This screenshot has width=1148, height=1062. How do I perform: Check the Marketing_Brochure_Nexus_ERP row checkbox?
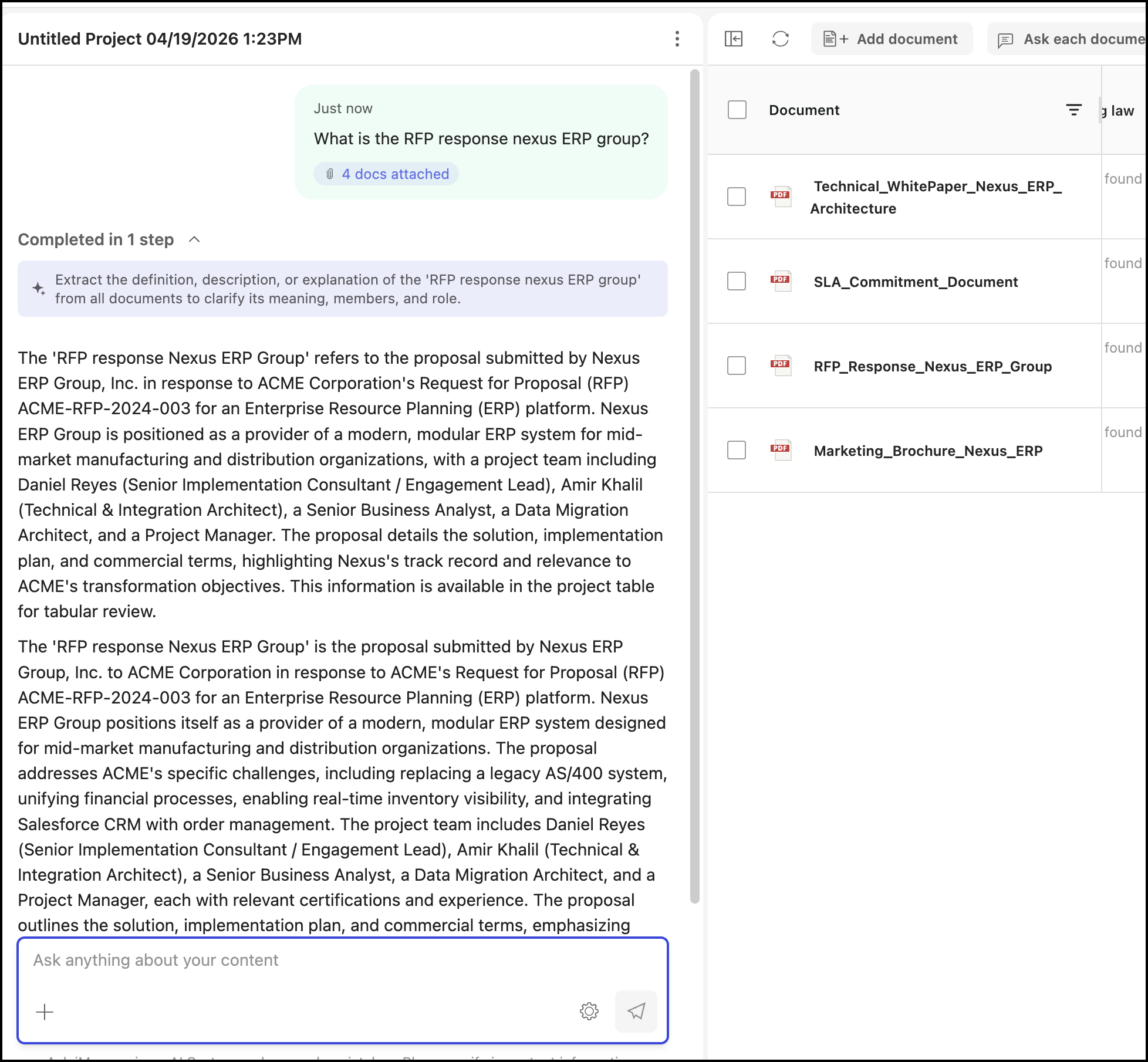(x=737, y=450)
